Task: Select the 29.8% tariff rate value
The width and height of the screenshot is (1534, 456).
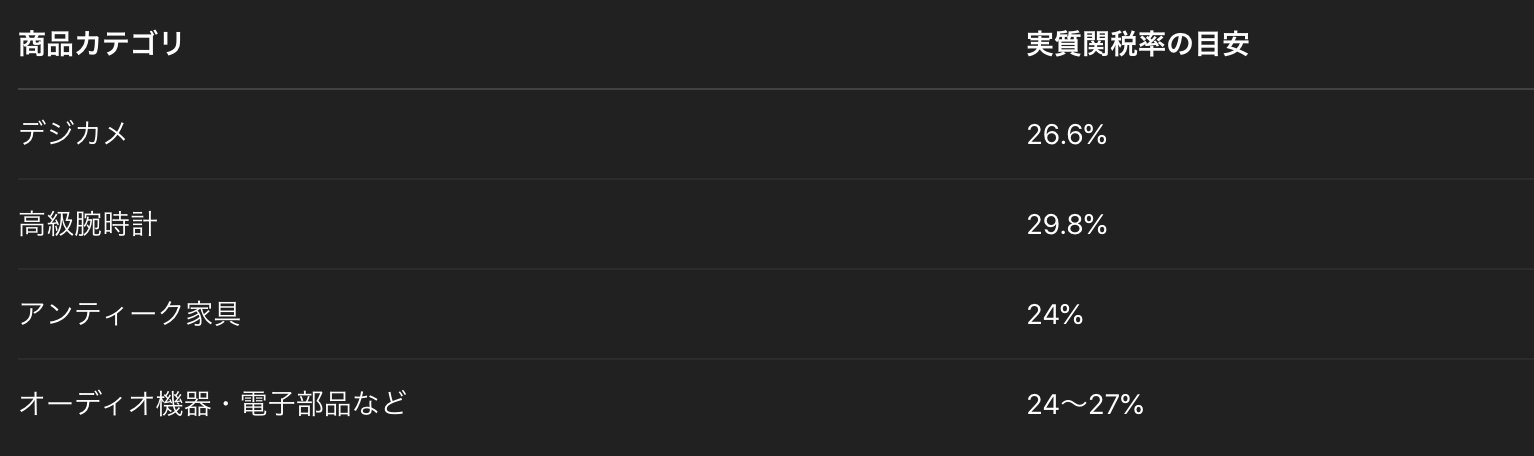Action: [x=1066, y=225]
